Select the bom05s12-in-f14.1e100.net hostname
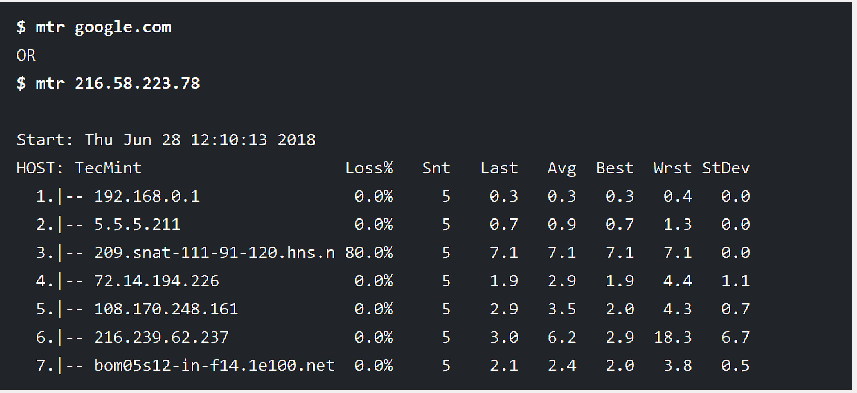The image size is (857, 393). point(214,366)
